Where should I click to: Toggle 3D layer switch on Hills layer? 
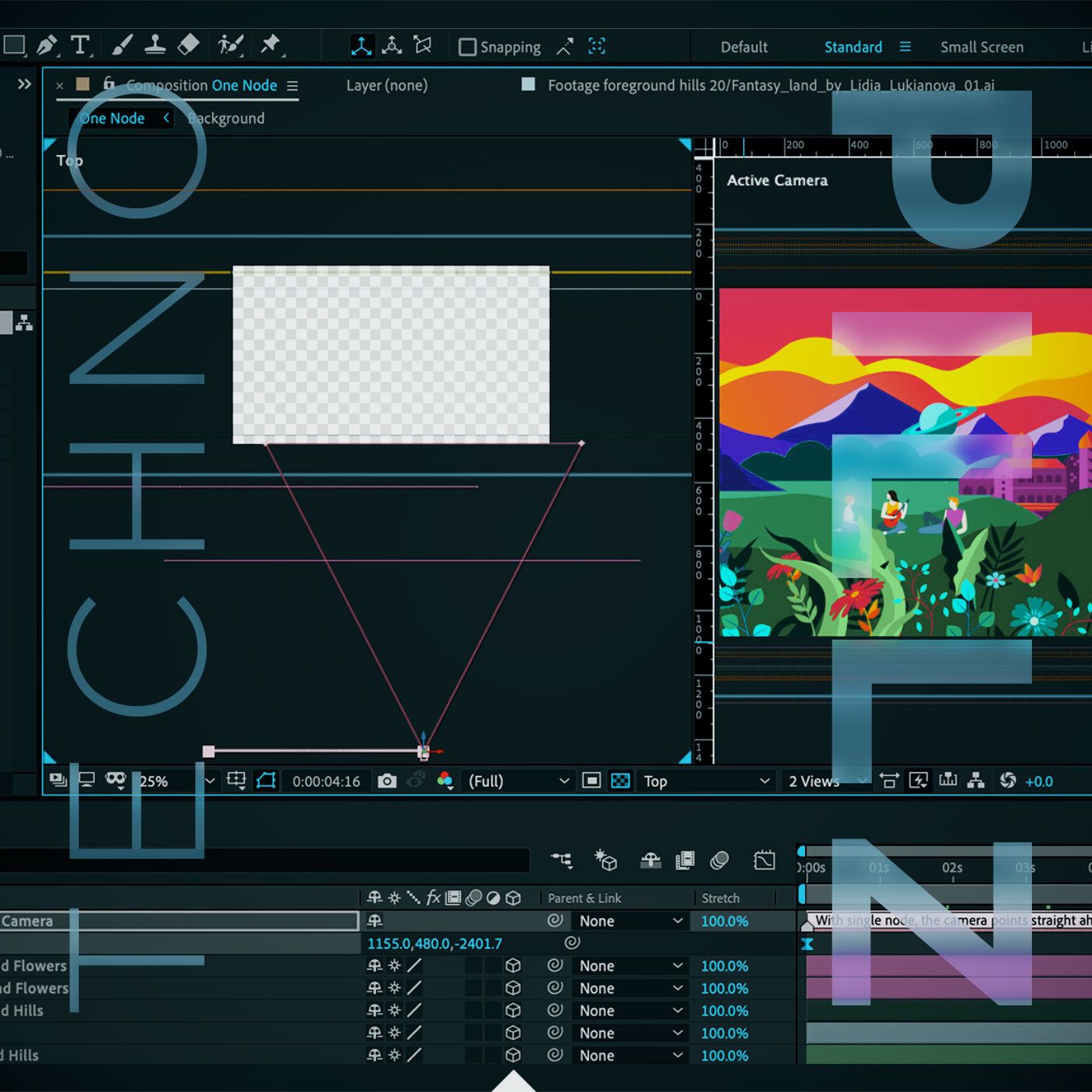(x=512, y=1010)
